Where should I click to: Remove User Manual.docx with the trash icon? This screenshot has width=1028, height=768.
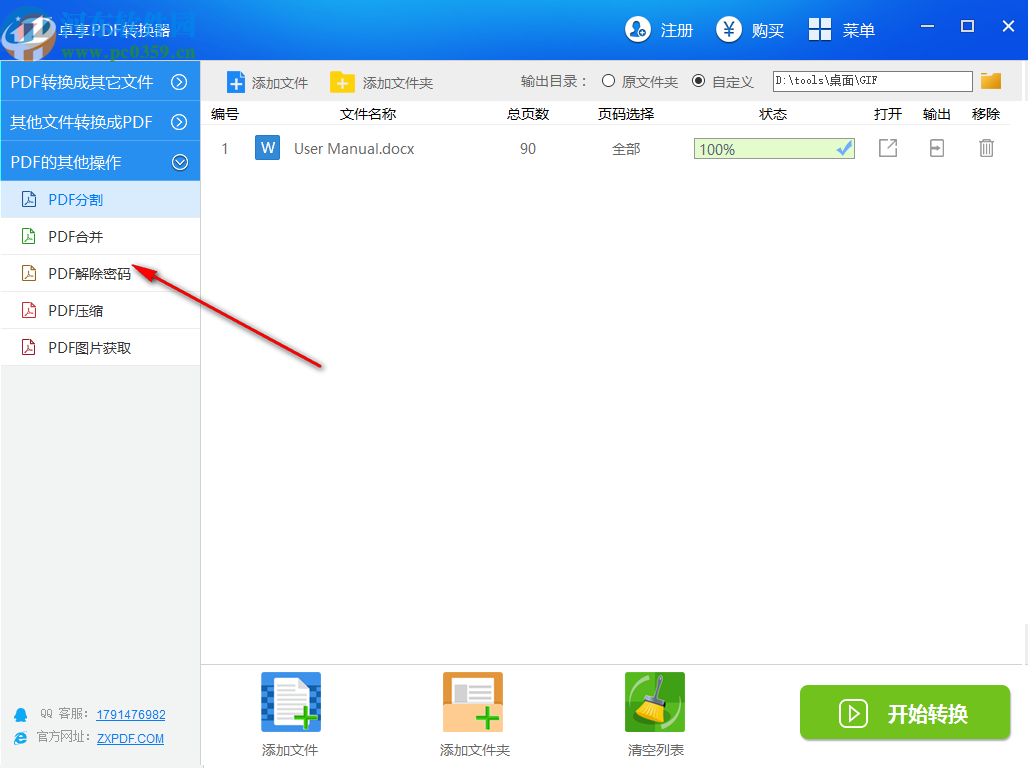pyautogui.click(x=986, y=148)
